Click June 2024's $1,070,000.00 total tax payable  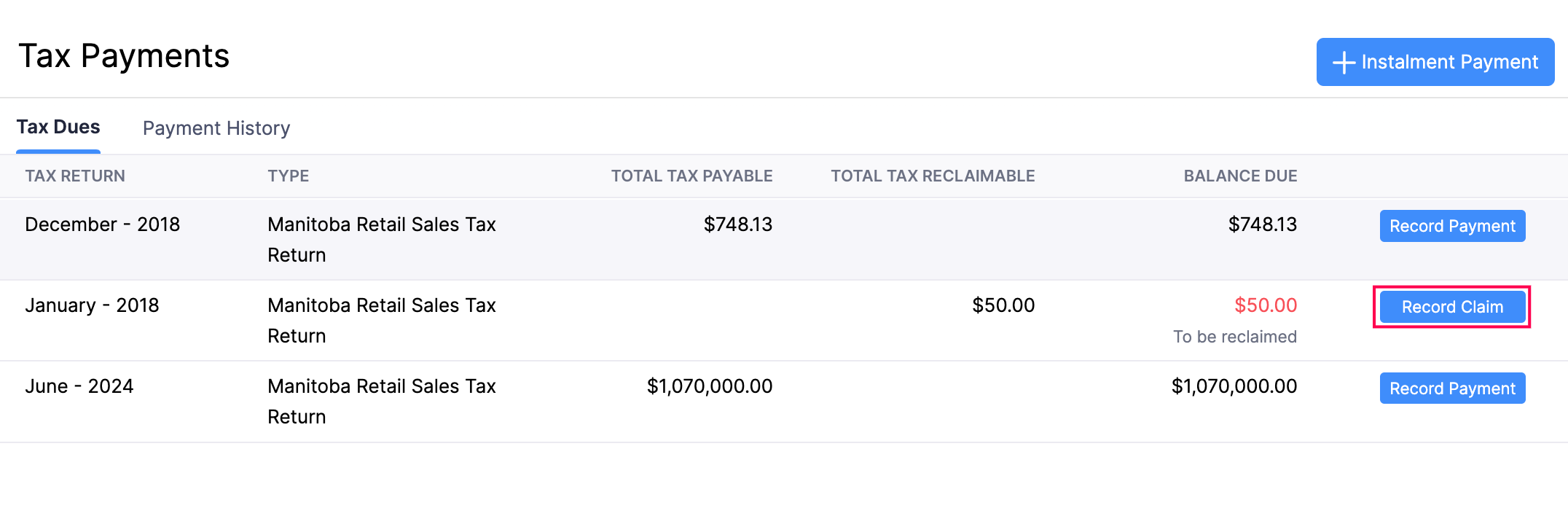click(x=709, y=386)
